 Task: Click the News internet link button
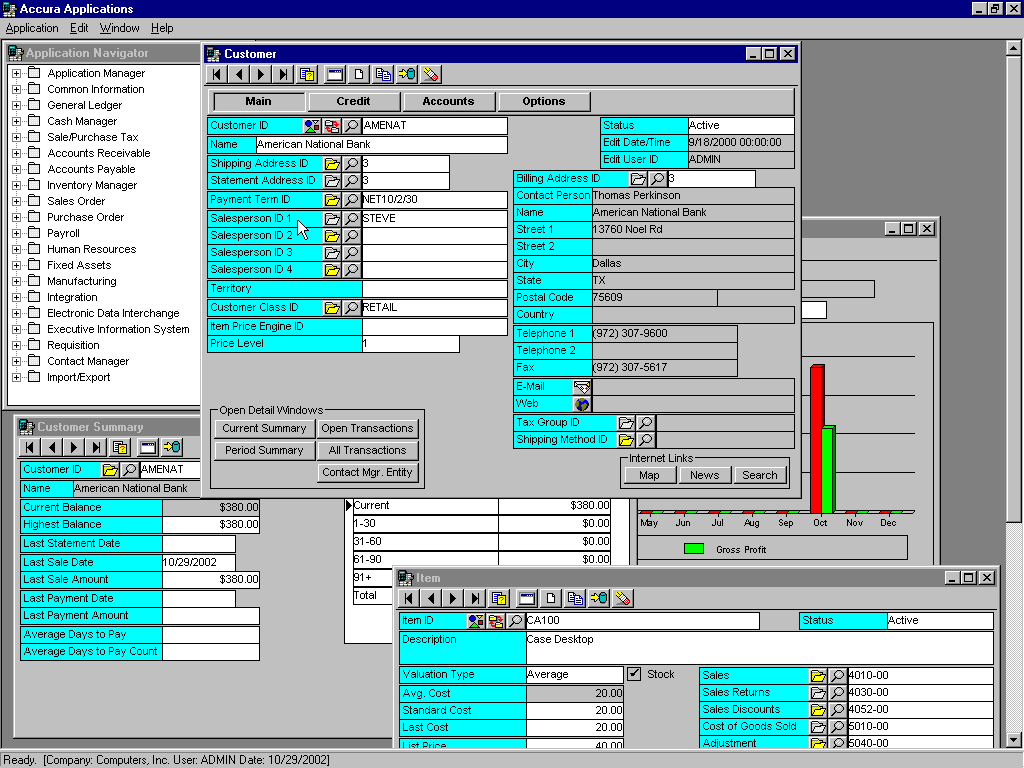coord(705,475)
